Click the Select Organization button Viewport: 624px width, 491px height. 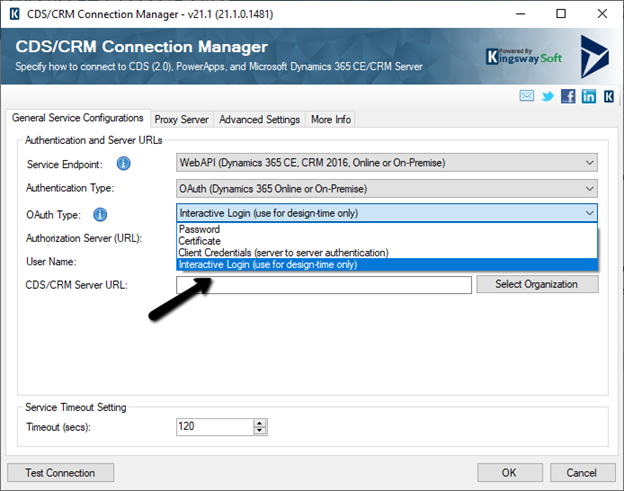[536, 284]
